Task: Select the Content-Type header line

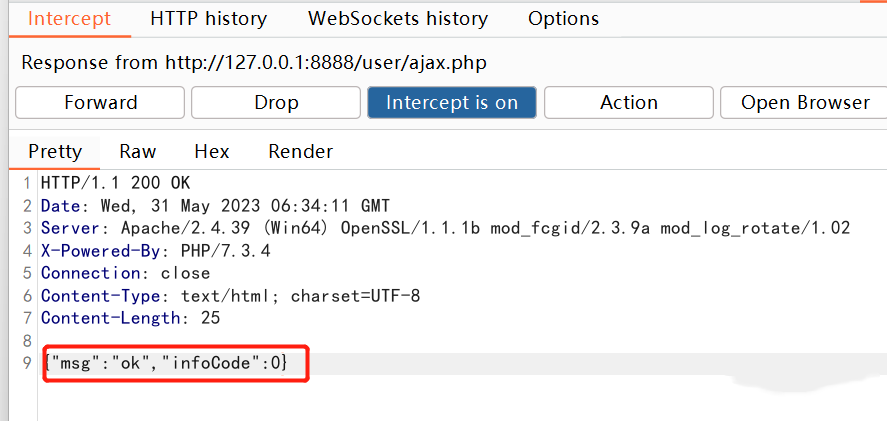Action: tap(230, 295)
